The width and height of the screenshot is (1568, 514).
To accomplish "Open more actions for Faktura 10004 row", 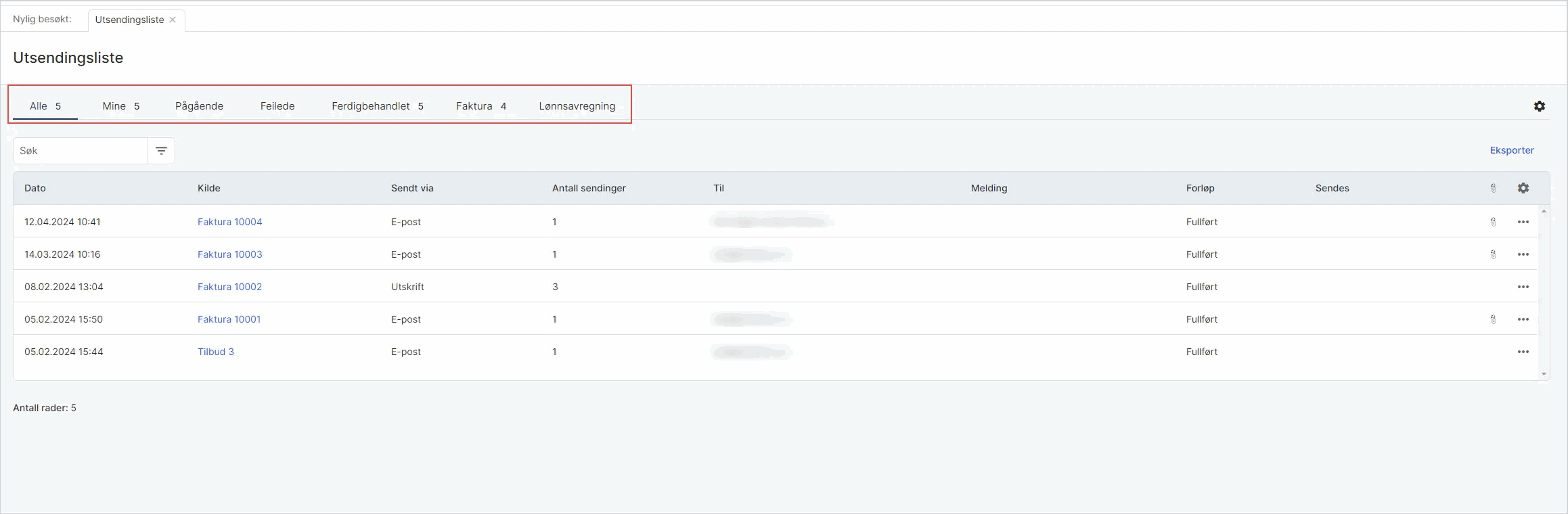I will (1523, 222).
